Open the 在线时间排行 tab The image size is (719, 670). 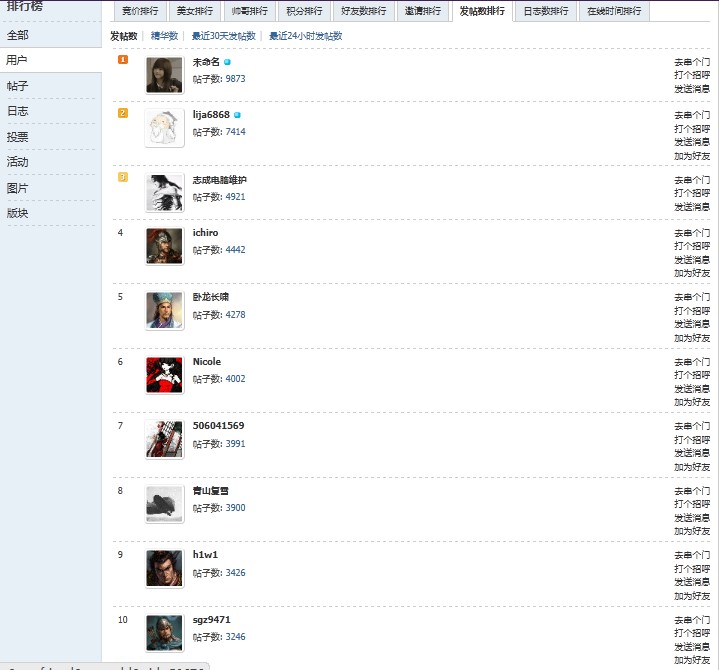click(x=614, y=12)
